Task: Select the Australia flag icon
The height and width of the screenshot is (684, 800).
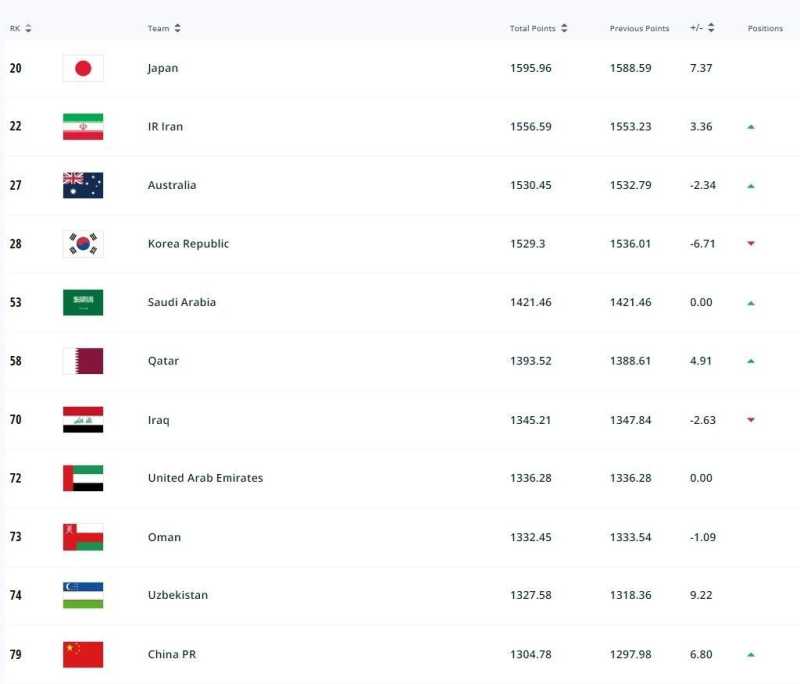Action: 83,185
